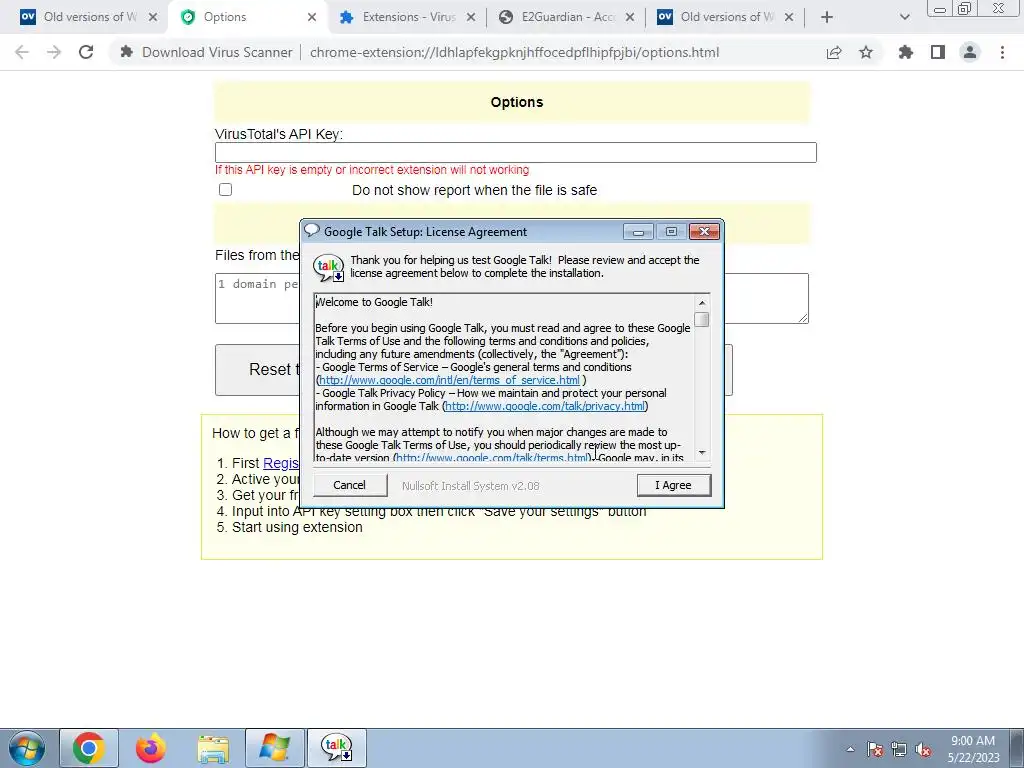Click the Reset button on the Options page
This screenshot has height=768, width=1024.
258,370
